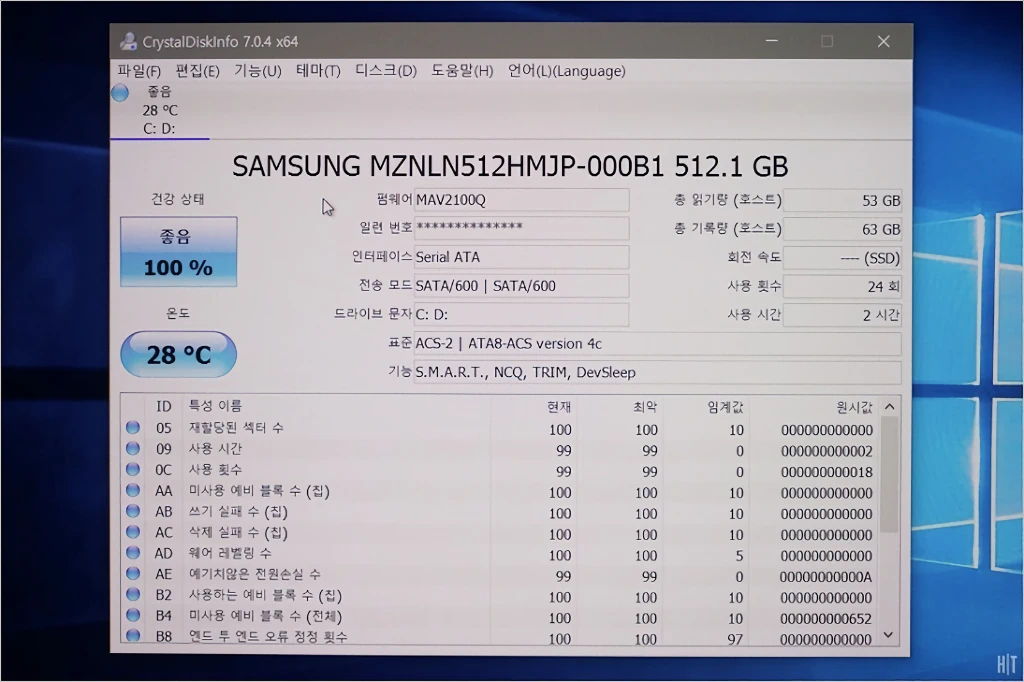Click the 임계값 column header
Screen dimensions: 1024x682
tap(725, 407)
